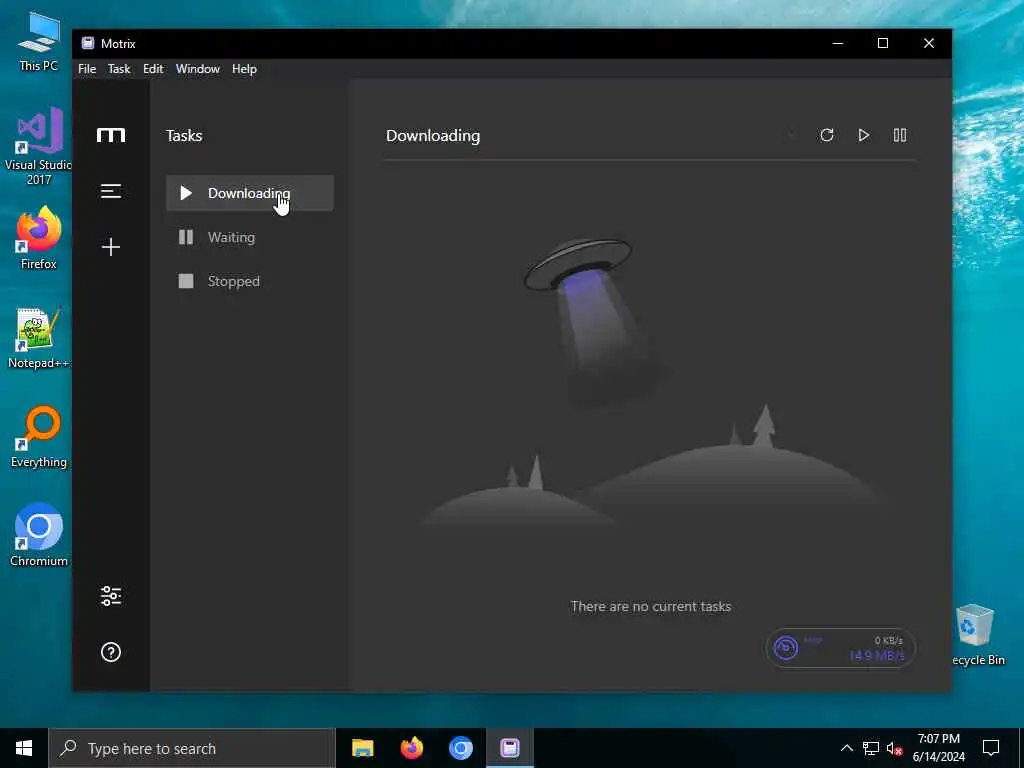Select Visual Studio 2017 desktop shortcut

[x=39, y=146]
